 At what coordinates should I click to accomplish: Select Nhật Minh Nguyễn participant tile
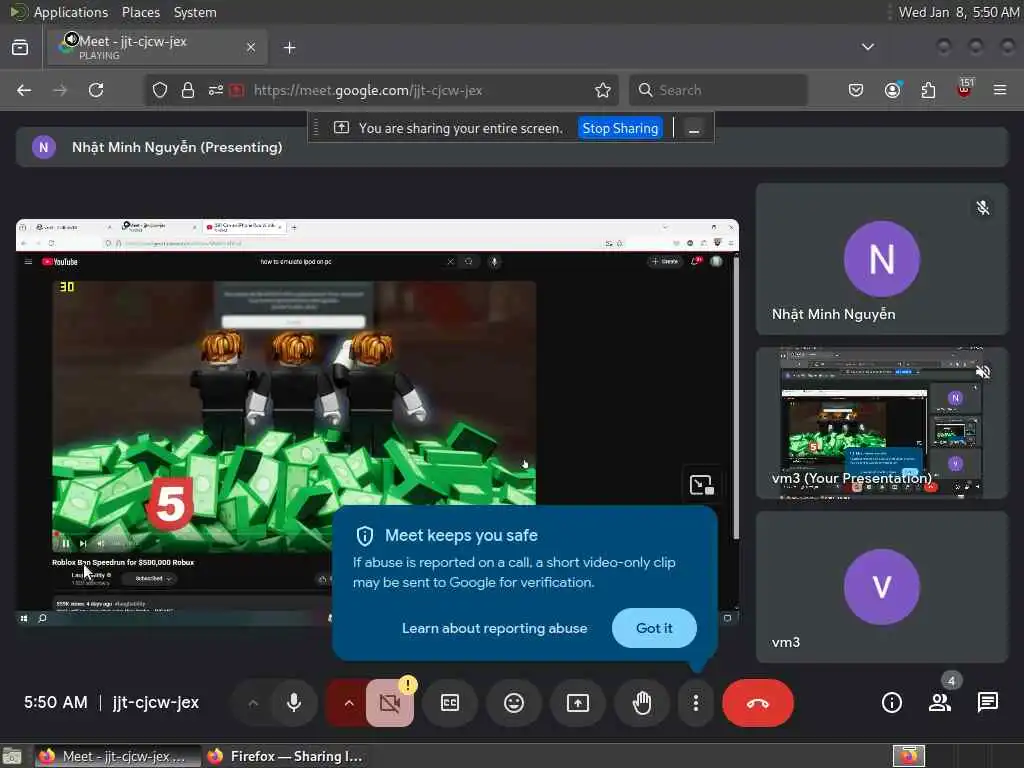[x=882, y=259]
